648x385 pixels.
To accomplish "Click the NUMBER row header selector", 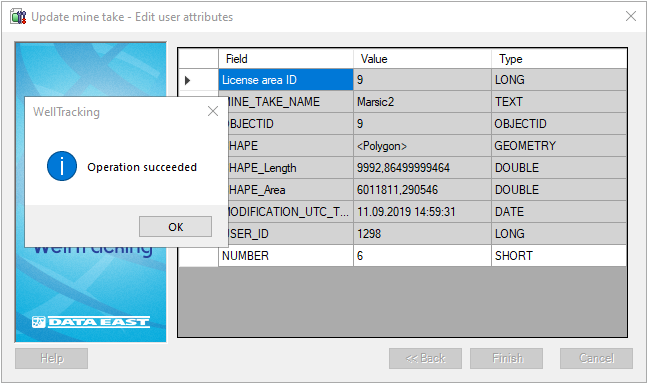I will click(x=198, y=257).
